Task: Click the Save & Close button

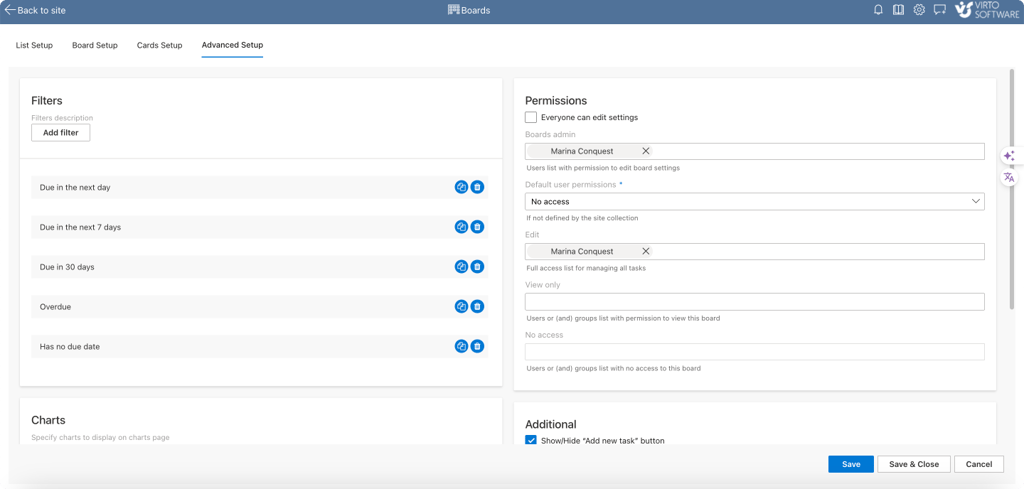Action: (x=914, y=464)
